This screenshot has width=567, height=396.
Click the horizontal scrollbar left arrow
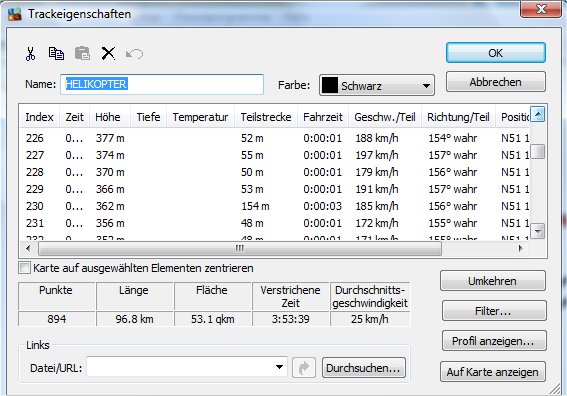(28, 249)
